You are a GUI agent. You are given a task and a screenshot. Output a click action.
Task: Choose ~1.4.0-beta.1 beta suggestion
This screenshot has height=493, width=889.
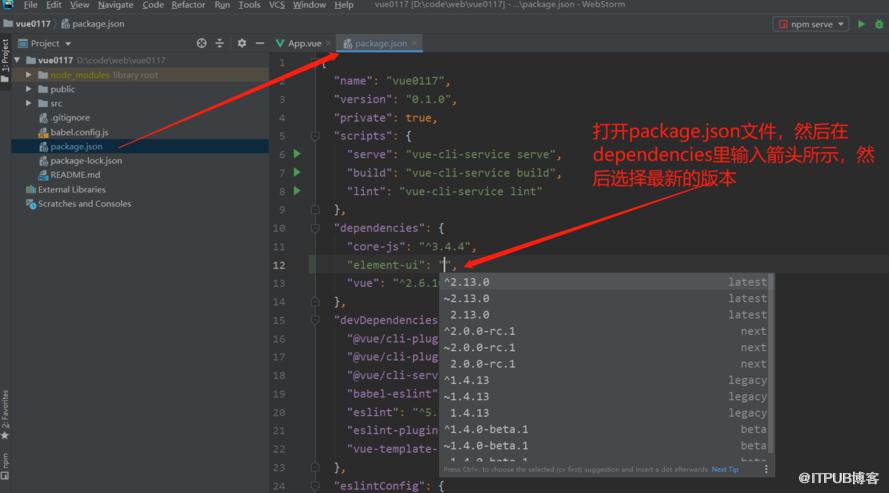coord(604,445)
